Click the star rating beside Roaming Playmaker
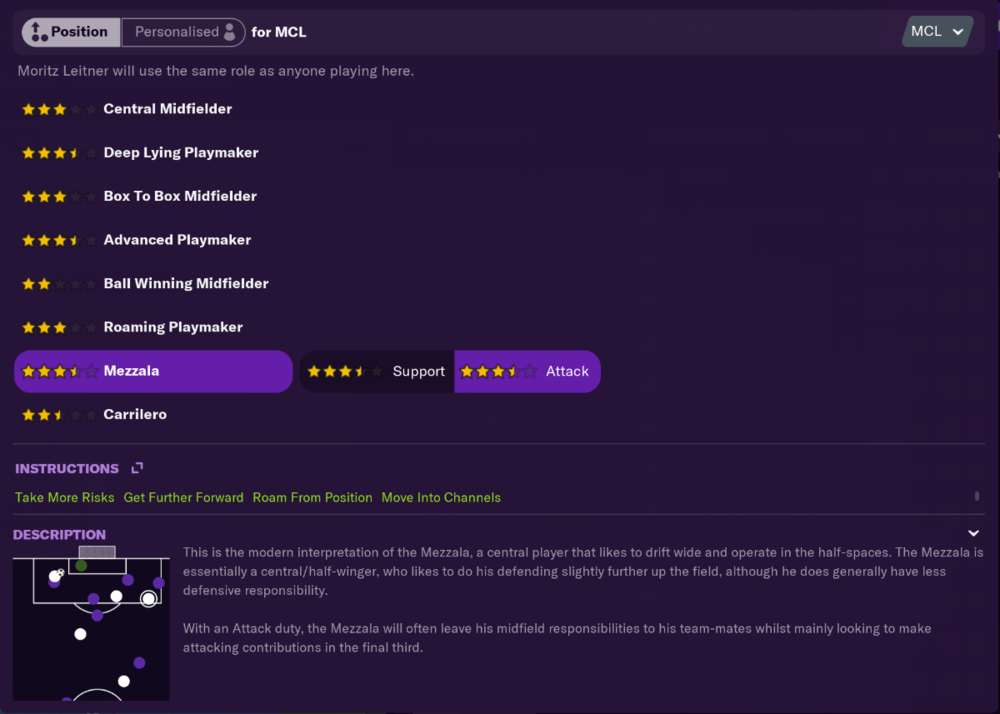Screen dimensions: 1000x714 pos(59,328)
